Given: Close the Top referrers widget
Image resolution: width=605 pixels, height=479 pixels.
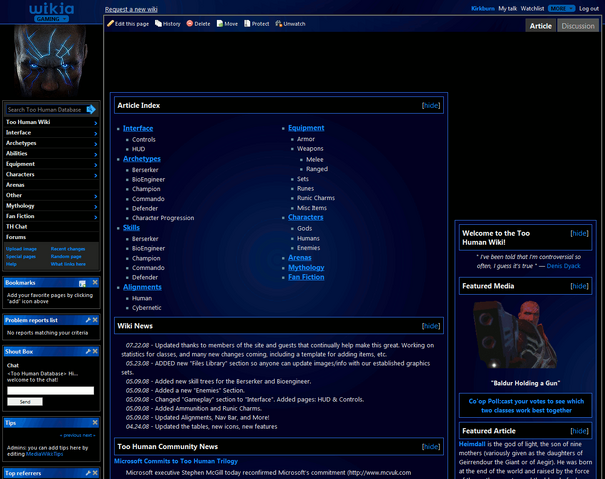Looking at the screenshot, I should tap(95, 473).
